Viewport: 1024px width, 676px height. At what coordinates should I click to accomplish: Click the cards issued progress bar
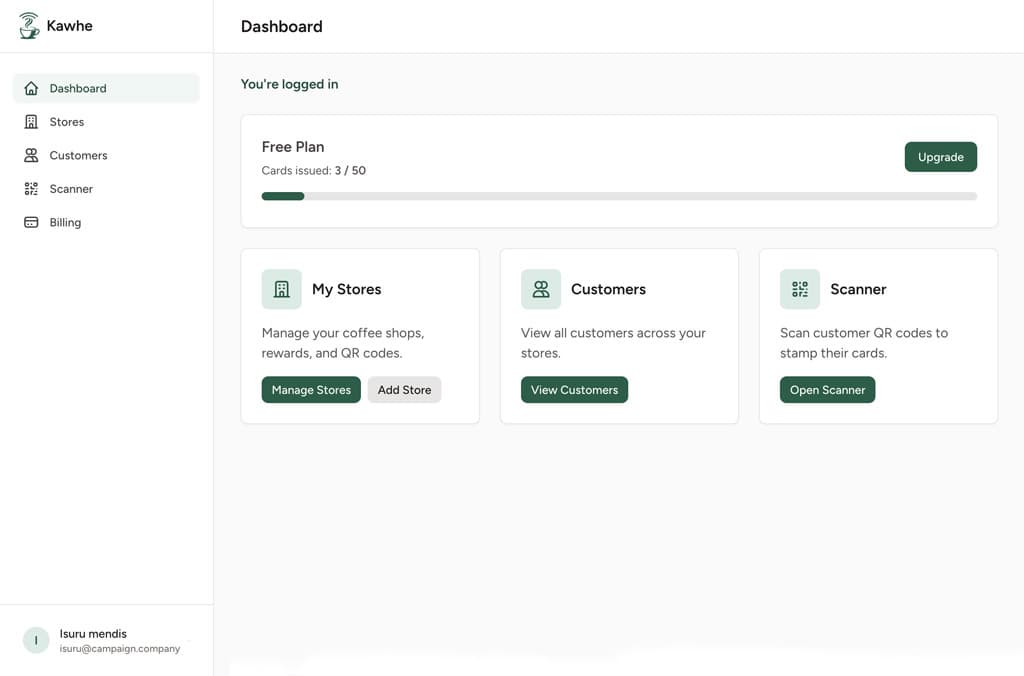click(619, 196)
